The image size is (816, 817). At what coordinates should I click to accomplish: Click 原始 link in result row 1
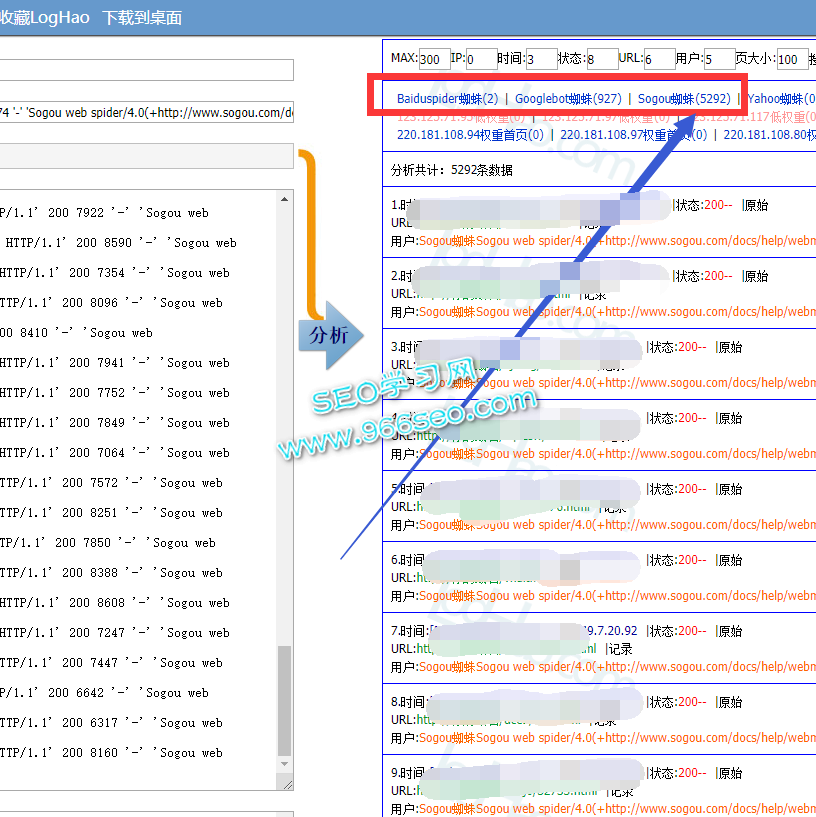756,205
